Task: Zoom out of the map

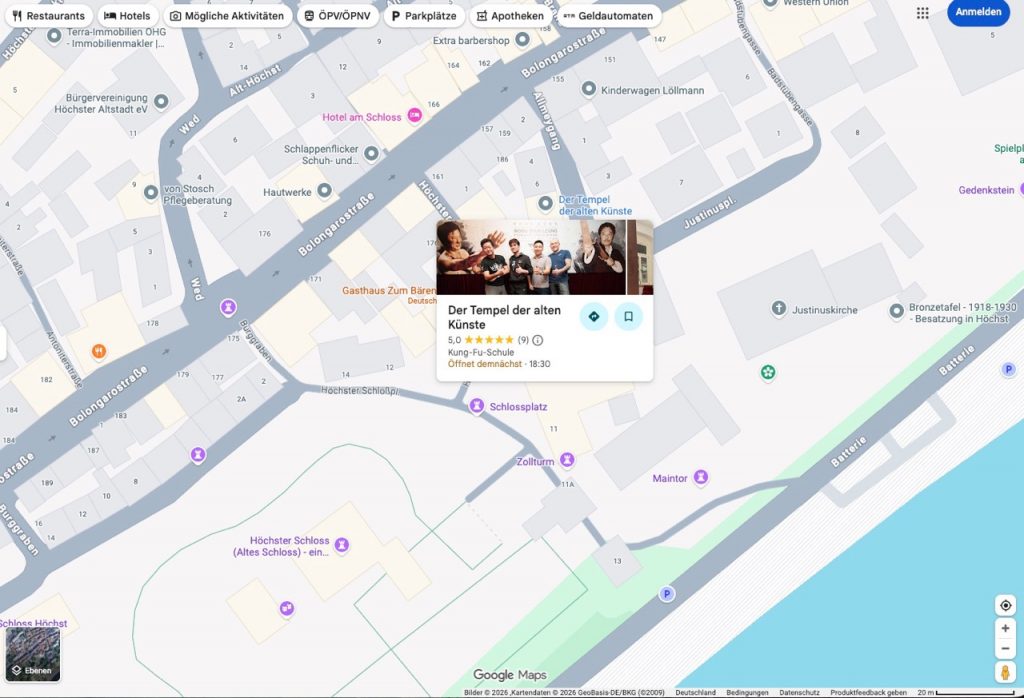Action: pos(1005,648)
